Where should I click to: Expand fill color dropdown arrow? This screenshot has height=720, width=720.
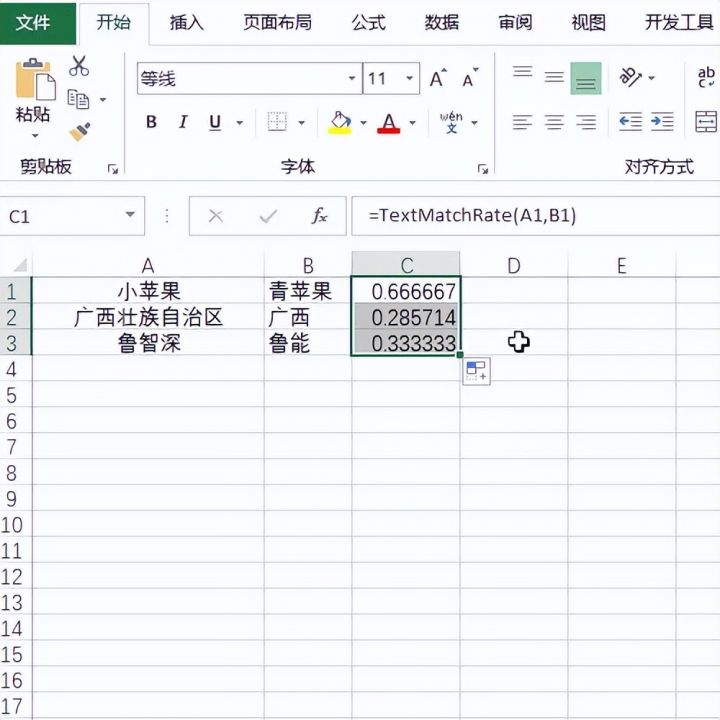coord(364,123)
